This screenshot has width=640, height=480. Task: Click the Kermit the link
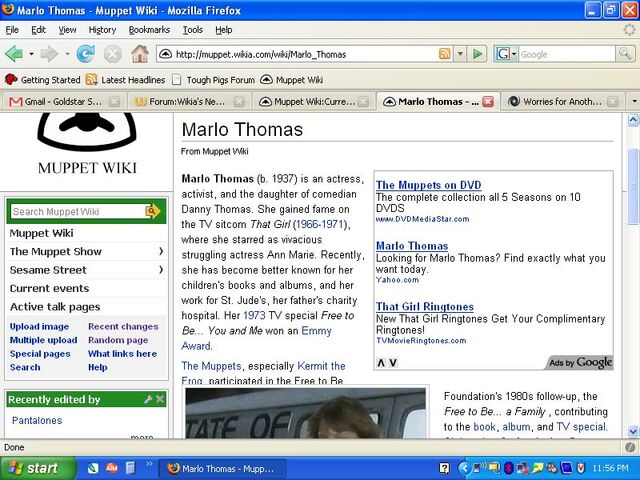pos(321,366)
